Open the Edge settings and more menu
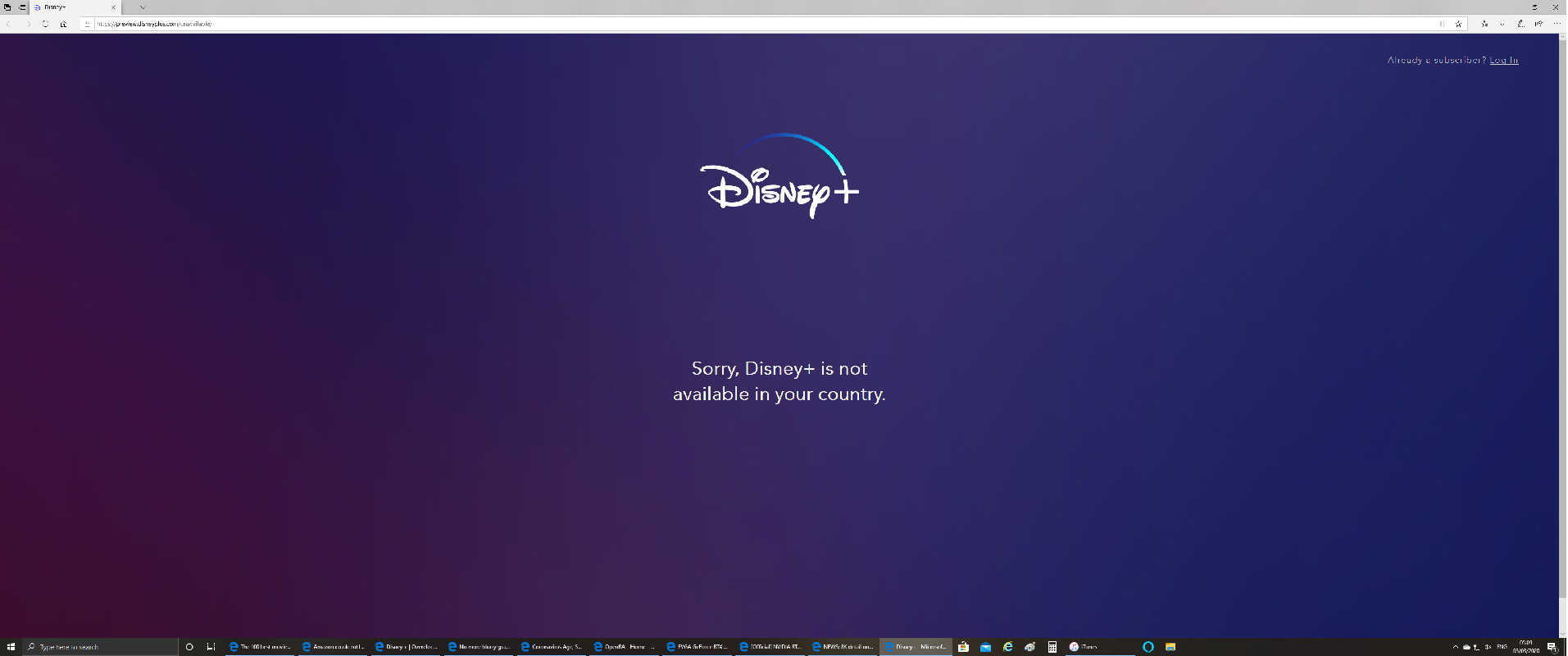 (x=1557, y=24)
